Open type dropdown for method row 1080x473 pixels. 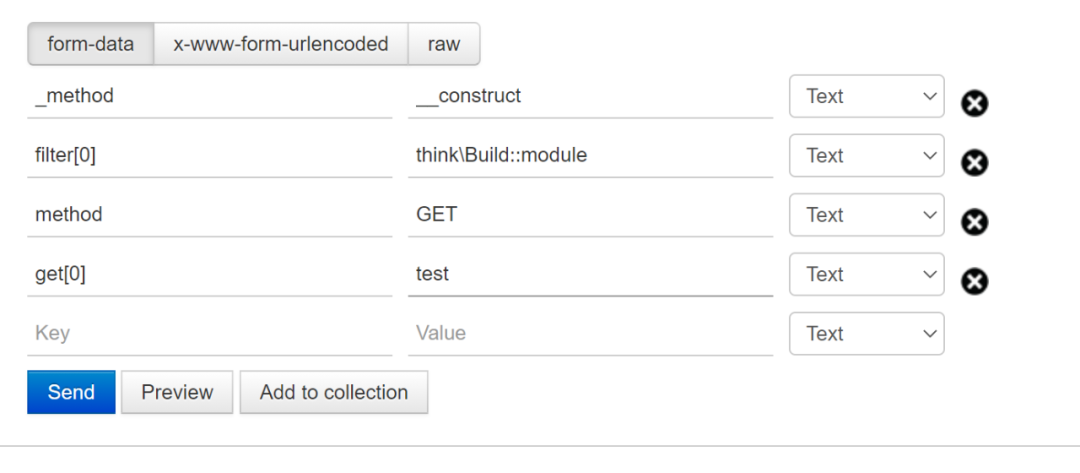[x=866, y=215]
